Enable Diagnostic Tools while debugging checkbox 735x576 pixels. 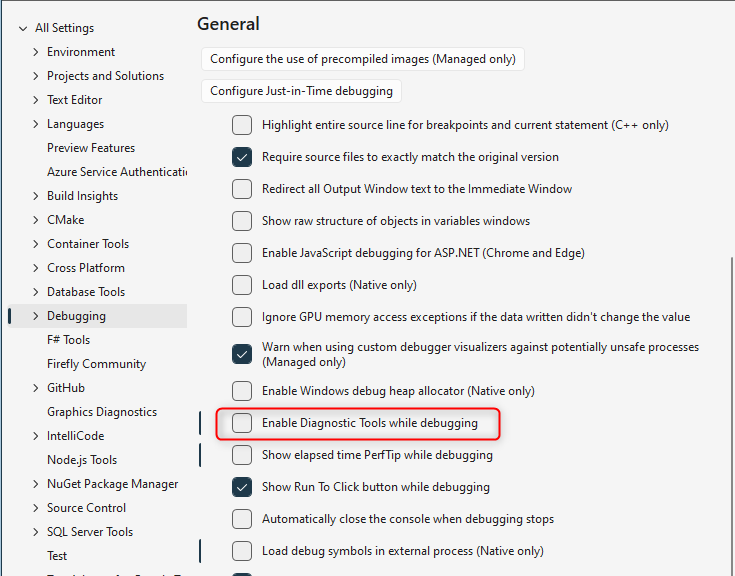pos(242,423)
